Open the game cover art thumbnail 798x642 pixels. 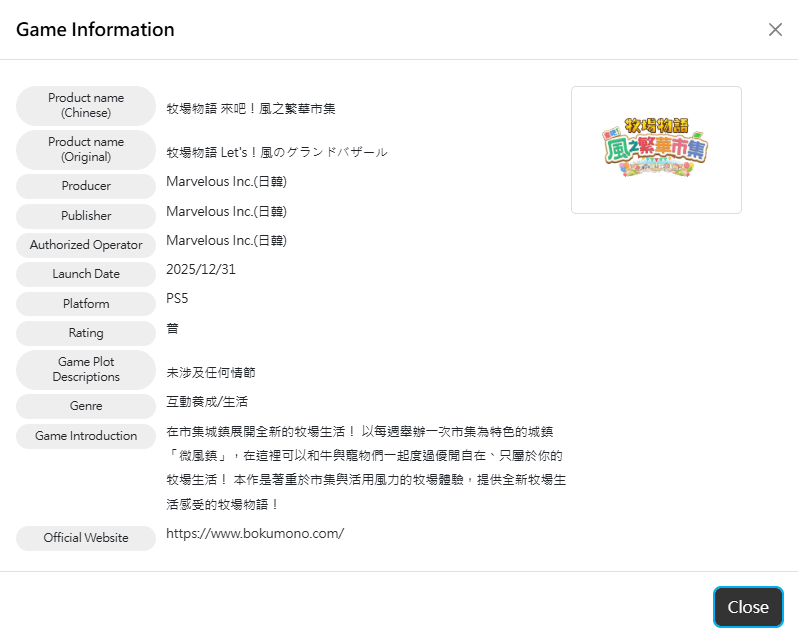(656, 150)
